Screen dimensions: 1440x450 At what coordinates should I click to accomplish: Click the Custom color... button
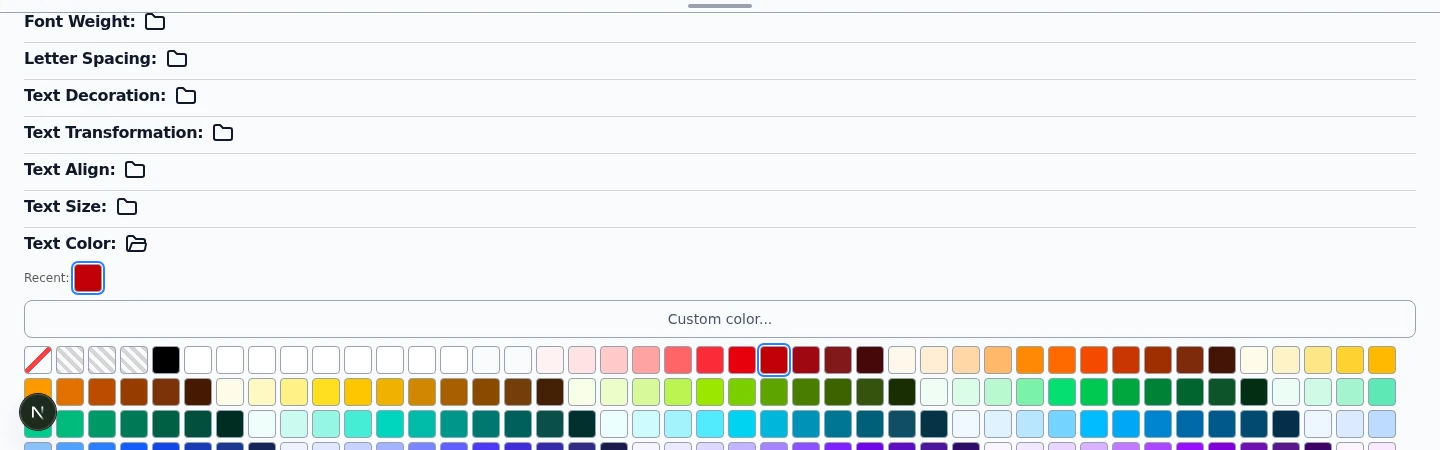(x=720, y=319)
